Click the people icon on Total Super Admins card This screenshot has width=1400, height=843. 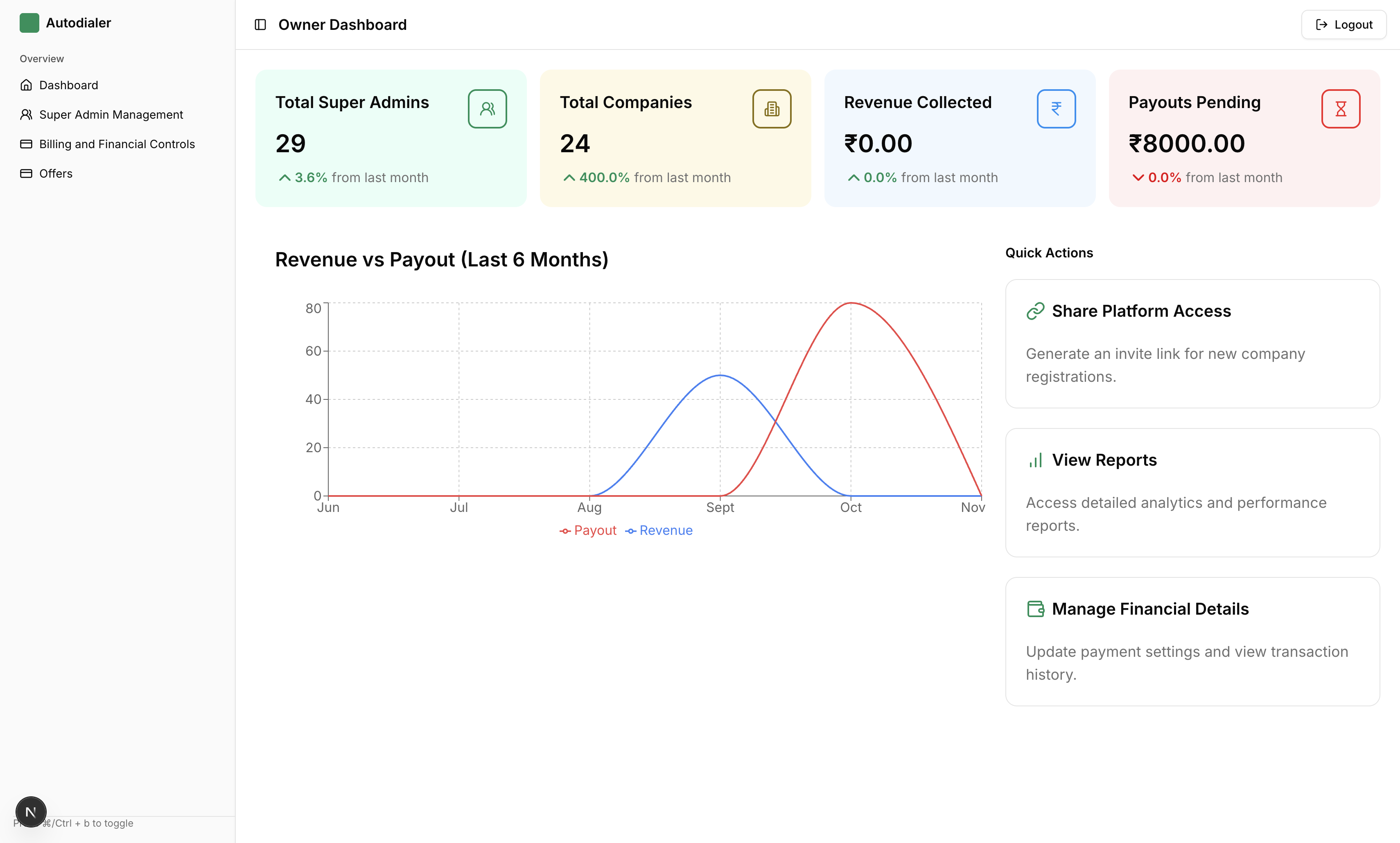[x=487, y=108]
